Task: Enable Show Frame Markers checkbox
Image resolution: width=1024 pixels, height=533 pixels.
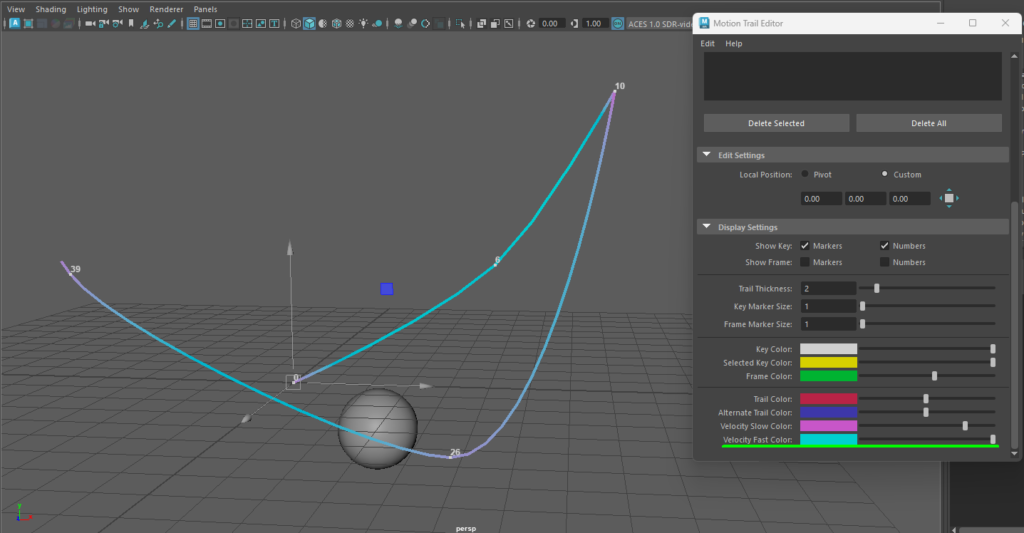Action: point(805,262)
